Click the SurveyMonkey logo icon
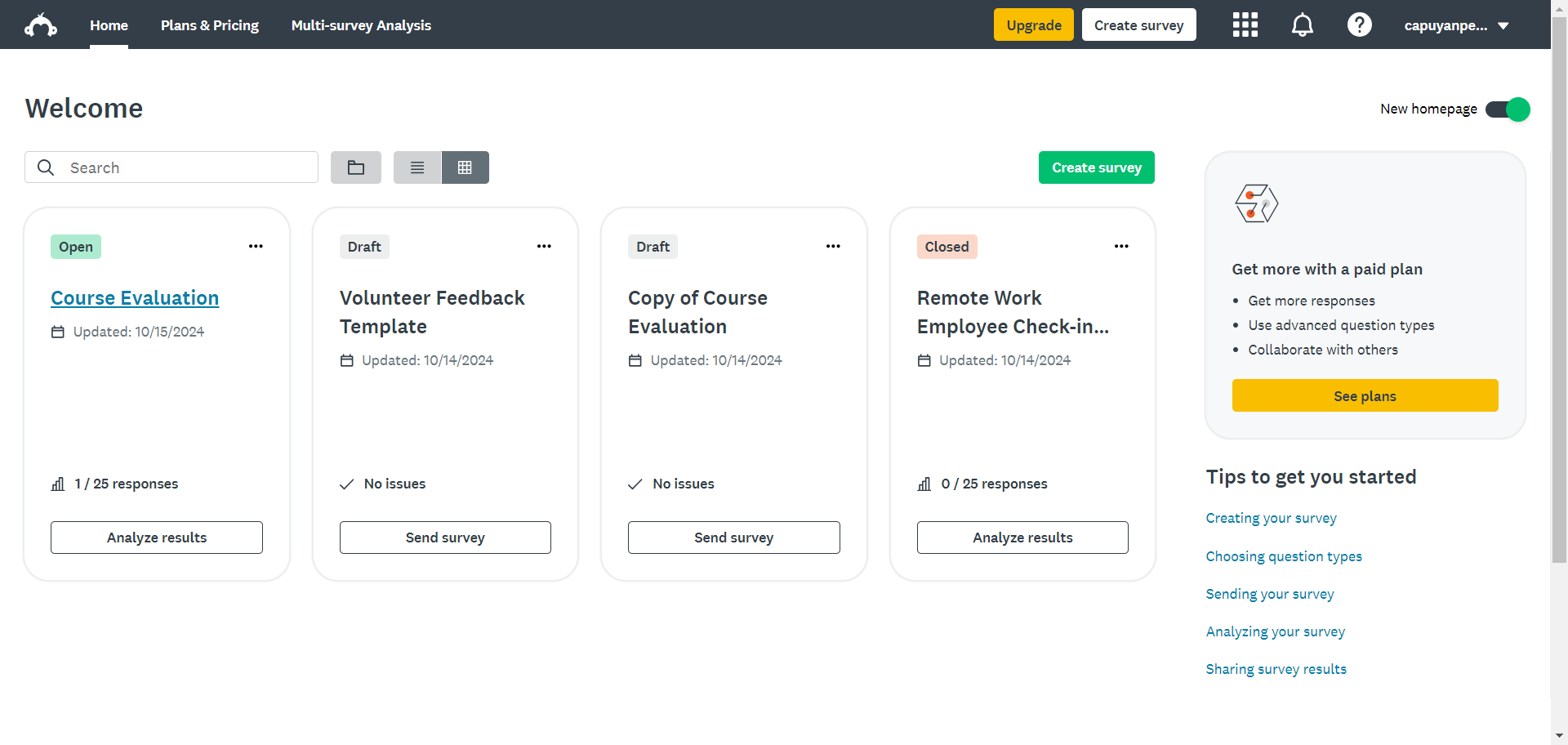The width and height of the screenshot is (1568, 745). [41, 25]
